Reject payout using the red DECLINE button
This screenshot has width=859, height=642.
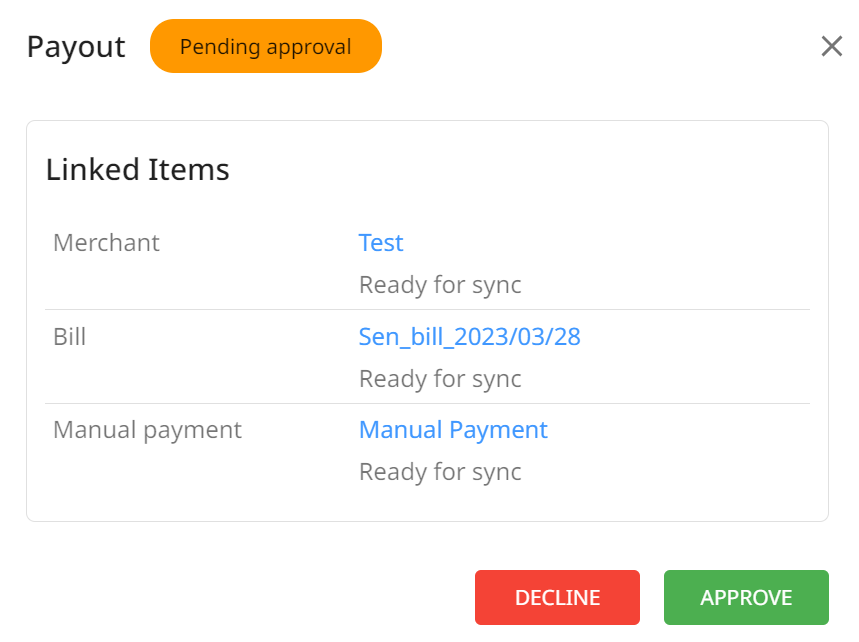(x=557, y=597)
